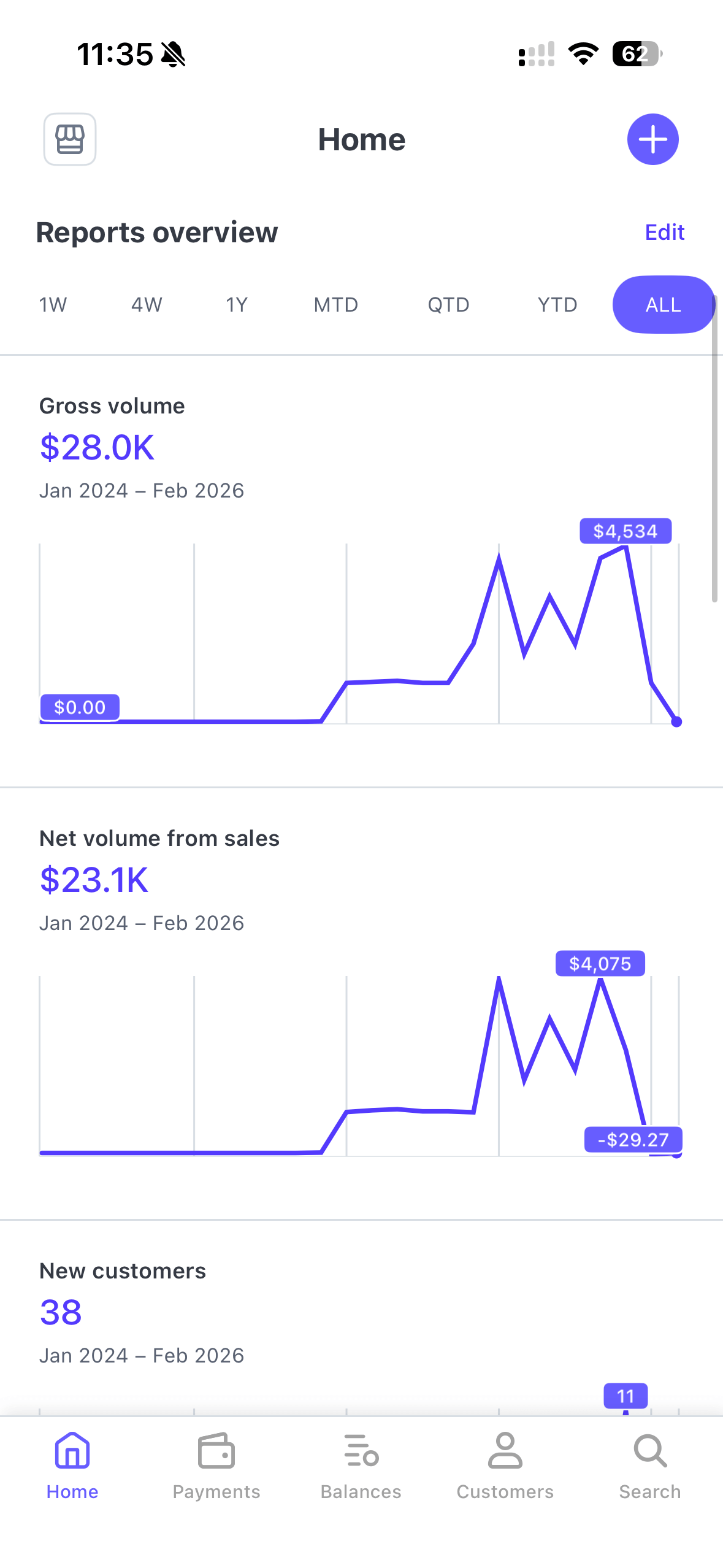Viewport: 723px width, 1568px height.
Task: Select the 1W time range
Action: coord(53,305)
